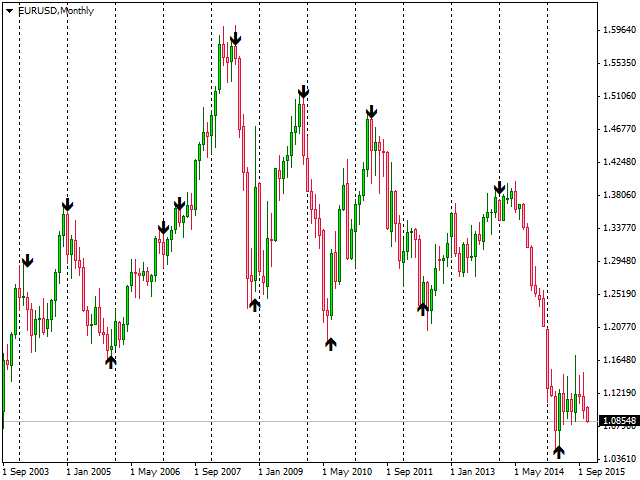
Task: Click the 1.03610 price scale label
Action: [617, 457]
